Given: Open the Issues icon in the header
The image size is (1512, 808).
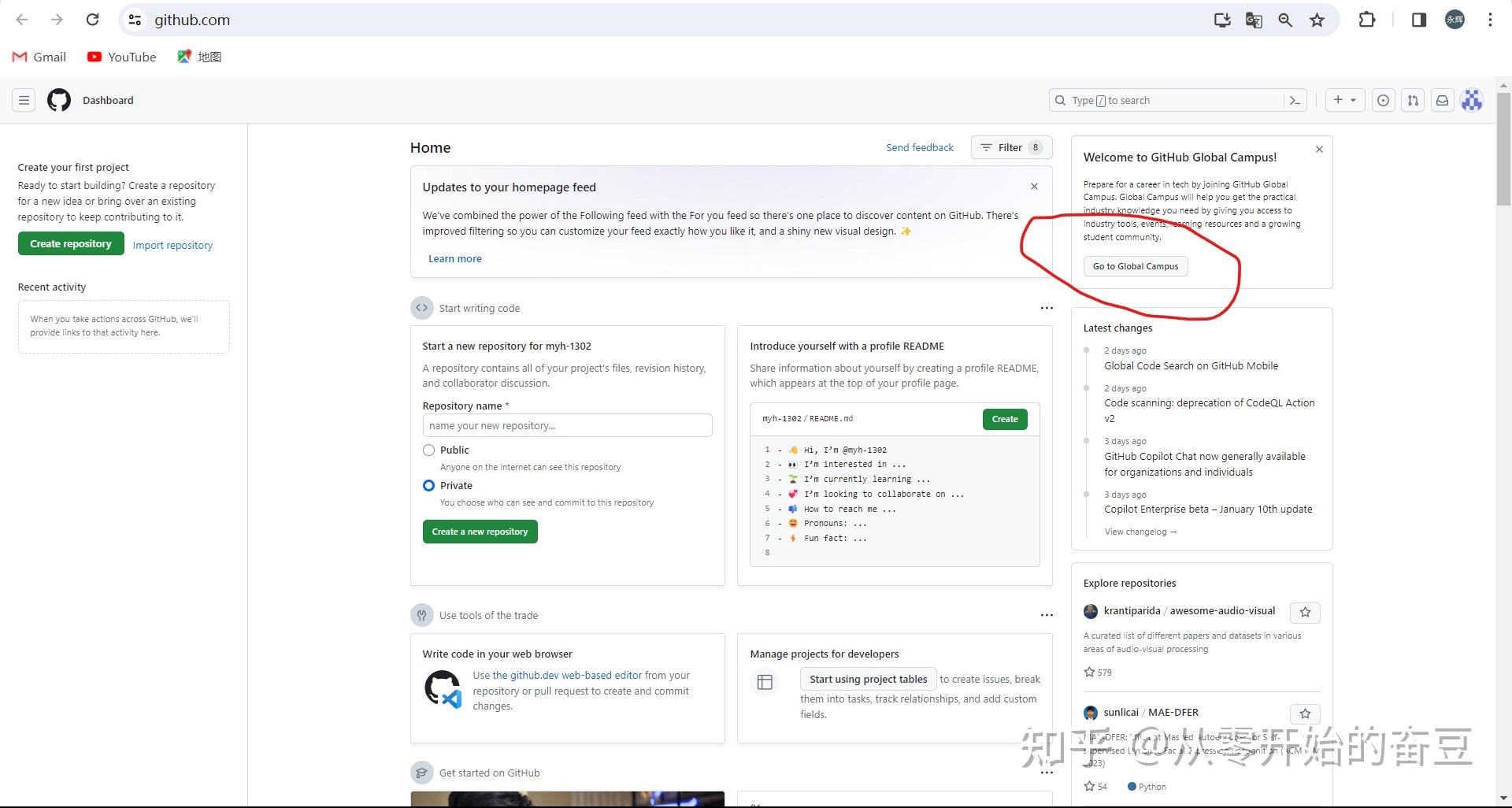Looking at the screenshot, I should point(1384,100).
